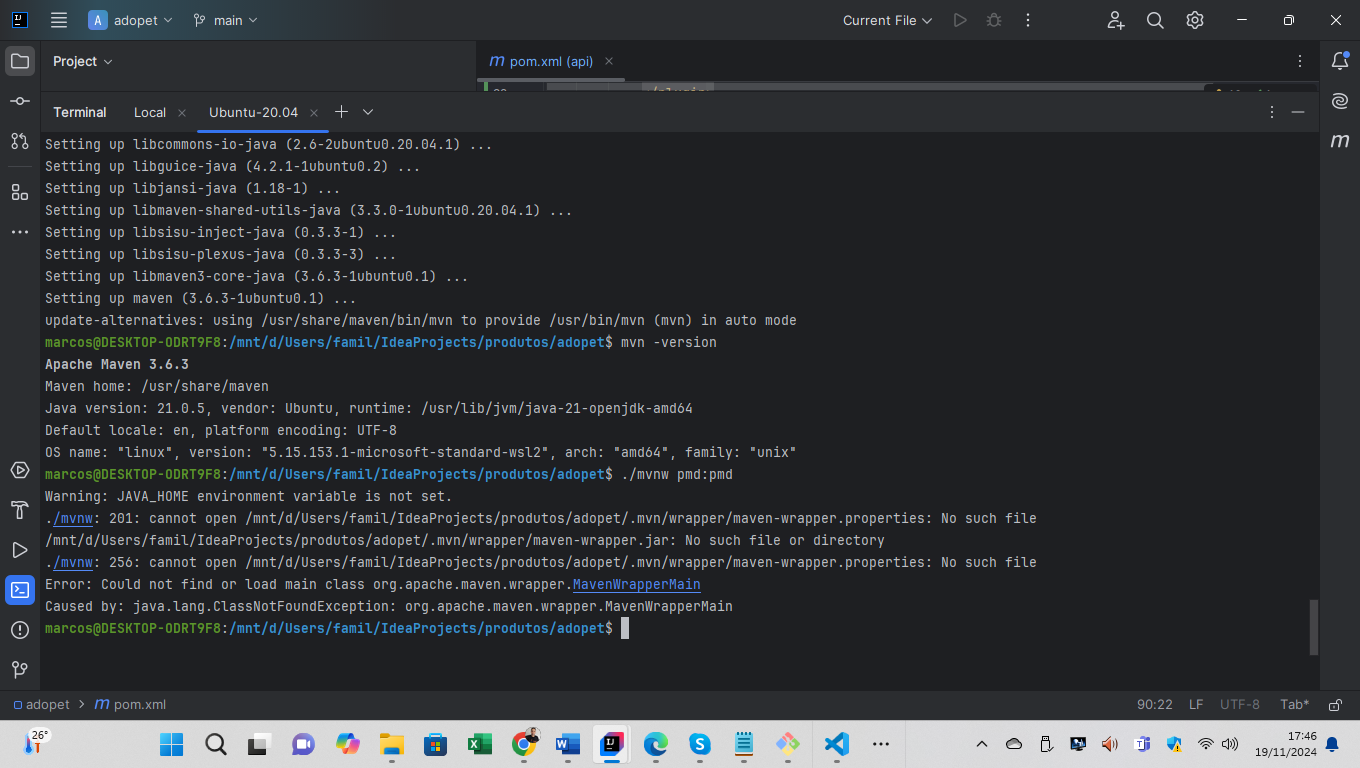
Task: Switch to the Local terminal tab
Action: tap(150, 112)
